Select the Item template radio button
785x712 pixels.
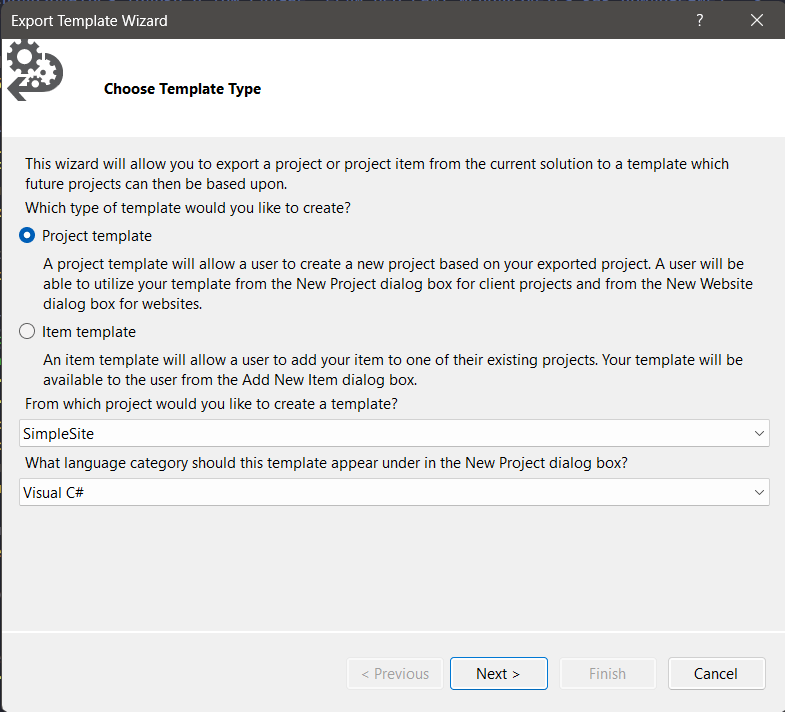(x=28, y=332)
